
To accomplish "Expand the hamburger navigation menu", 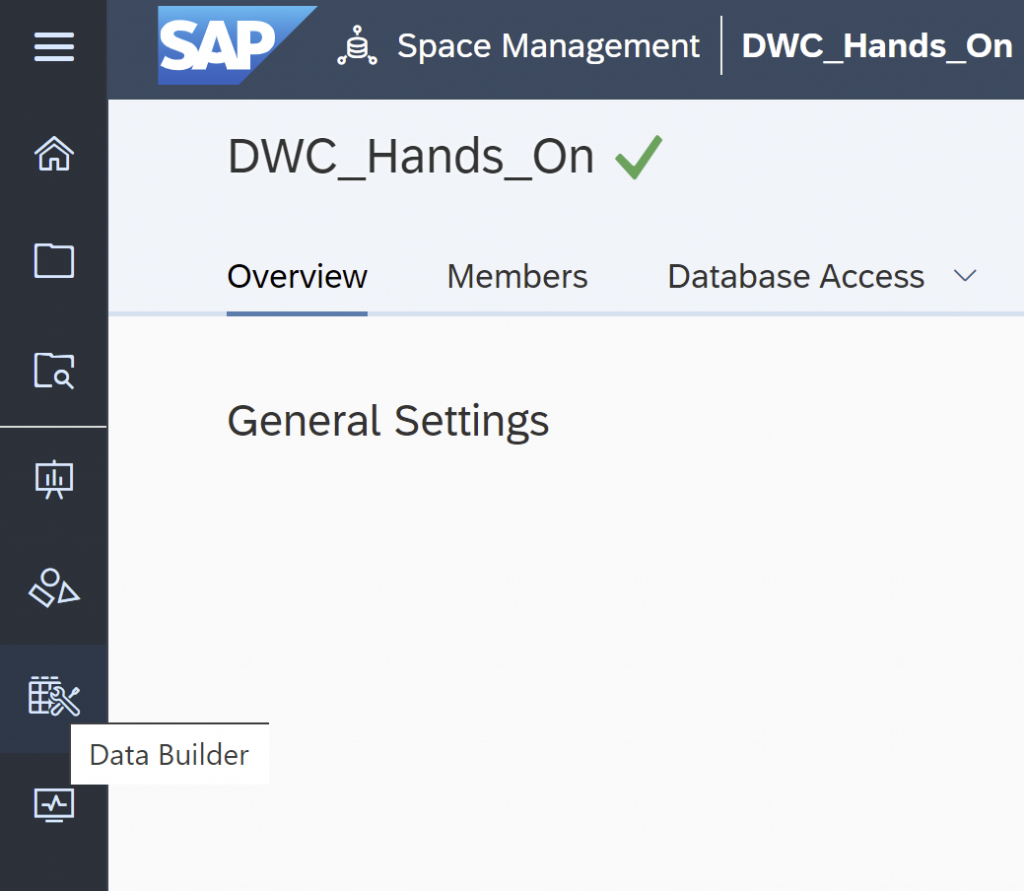I will click(x=54, y=47).
